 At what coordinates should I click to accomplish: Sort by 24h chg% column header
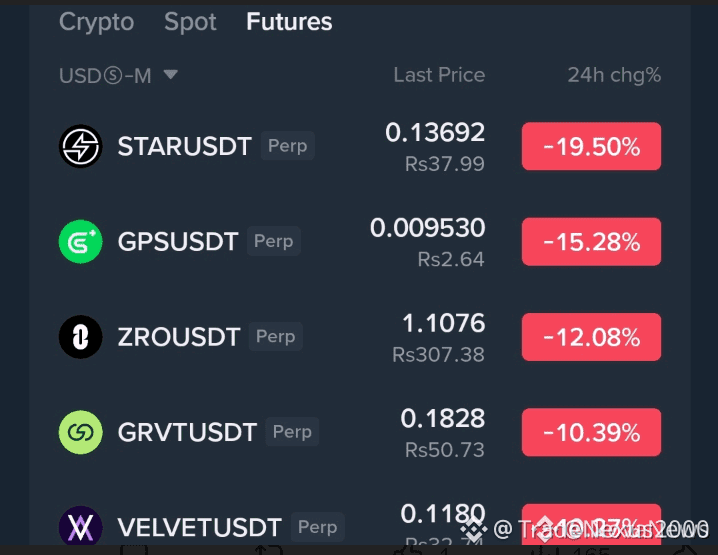pyautogui.click(x=614, y=75)
